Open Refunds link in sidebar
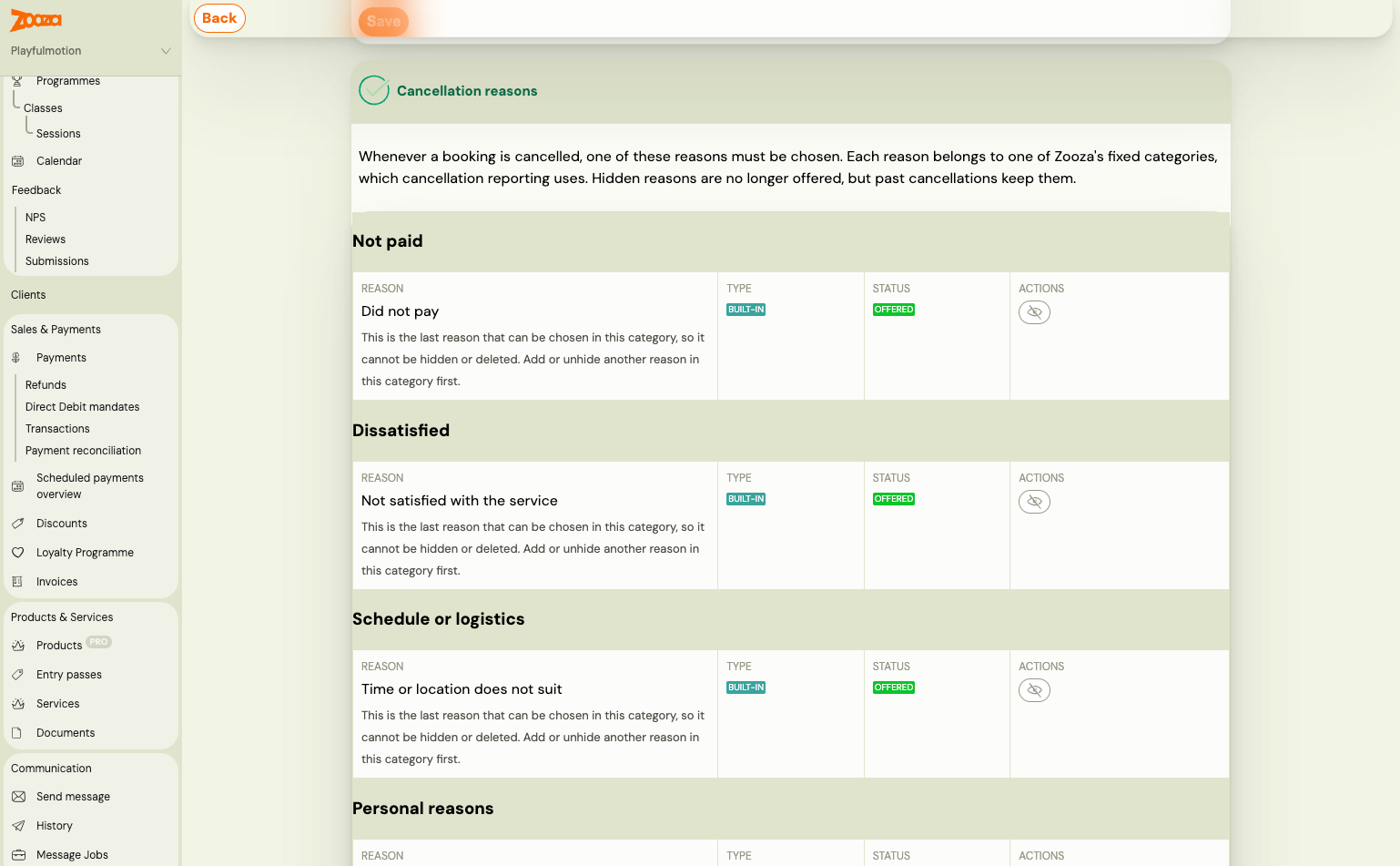 [x=46, y=385]
